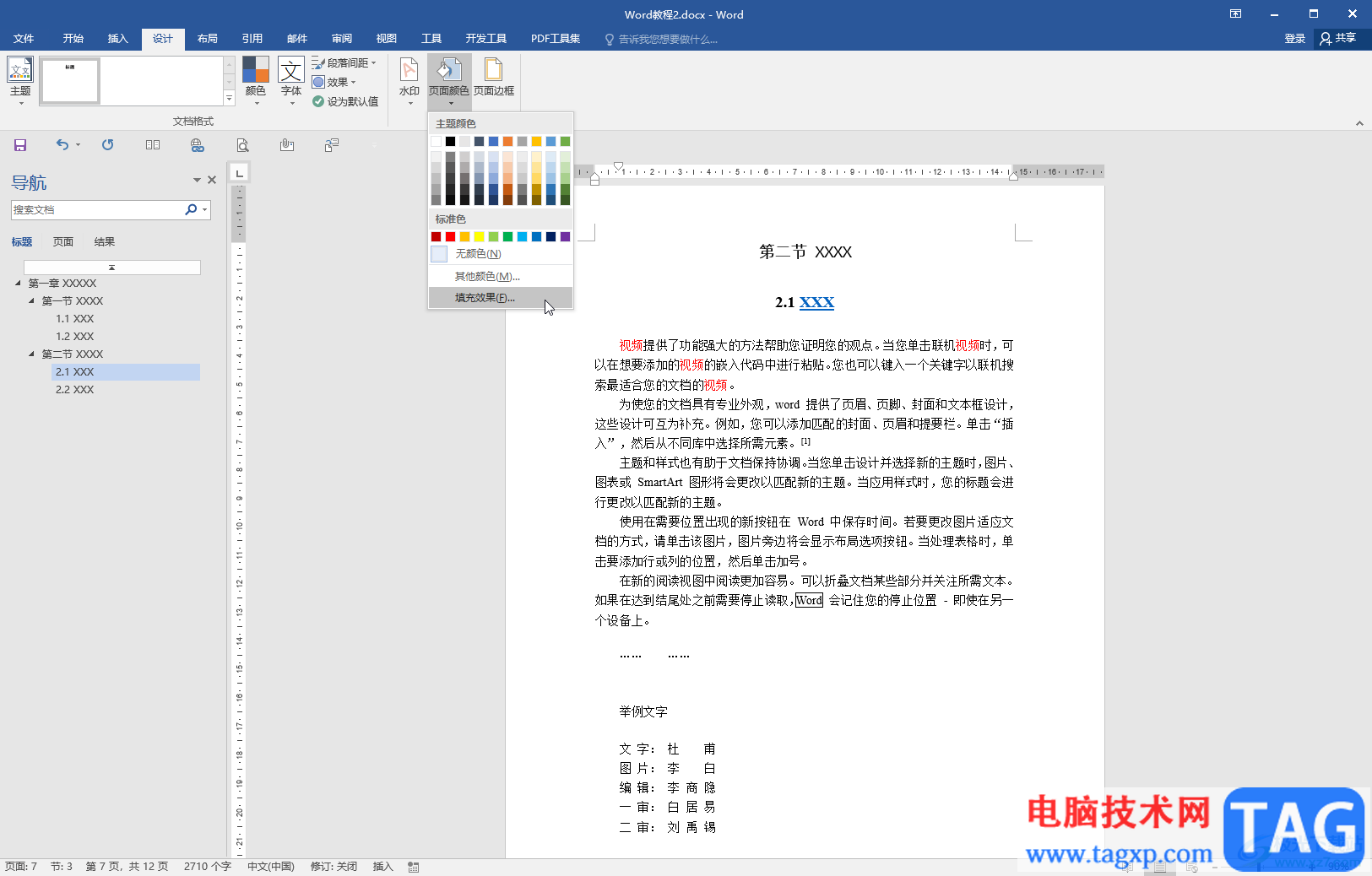Click the 共享 share person icon
Screen dimensions: 1372x876
[1326, 38]
